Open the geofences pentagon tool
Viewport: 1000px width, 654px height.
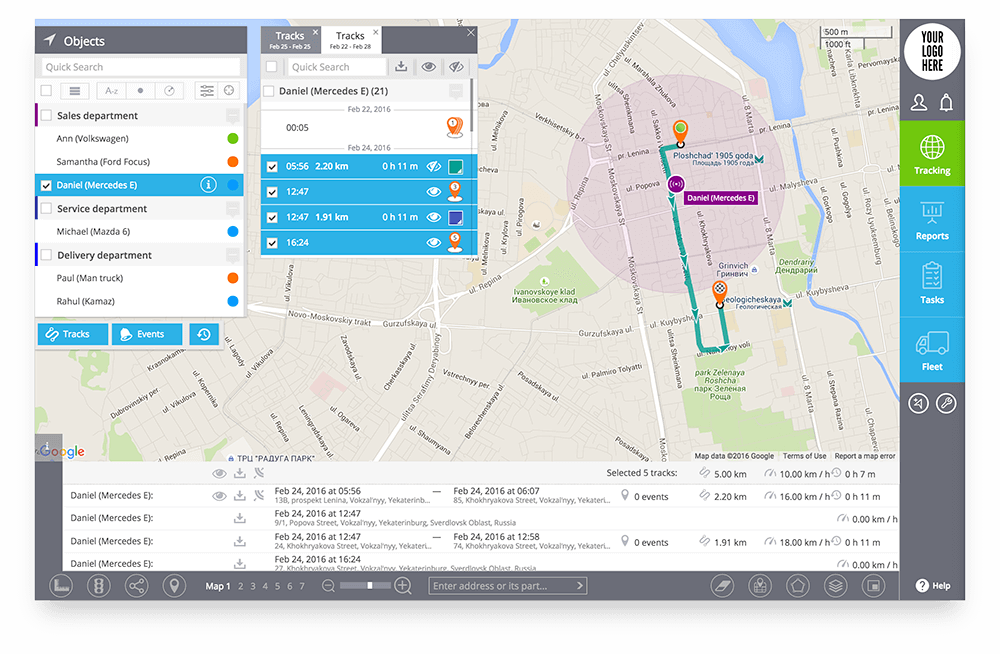797,585
